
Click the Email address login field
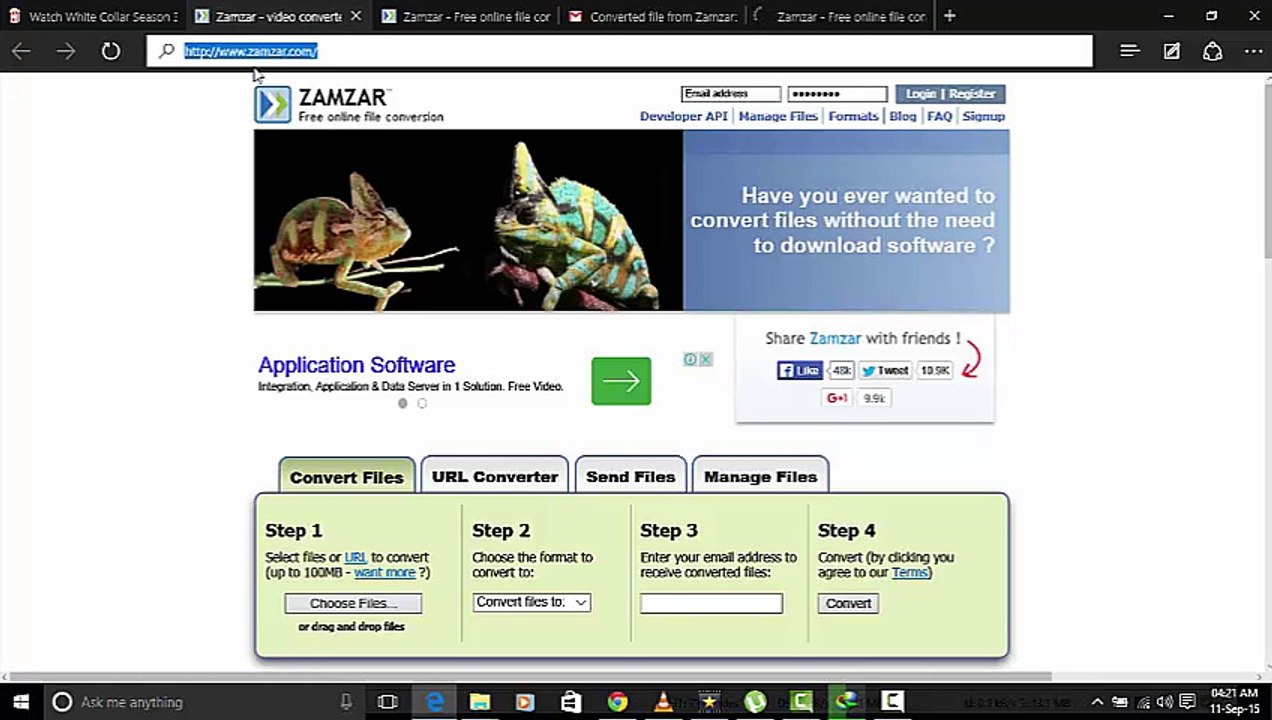[731, 94]
